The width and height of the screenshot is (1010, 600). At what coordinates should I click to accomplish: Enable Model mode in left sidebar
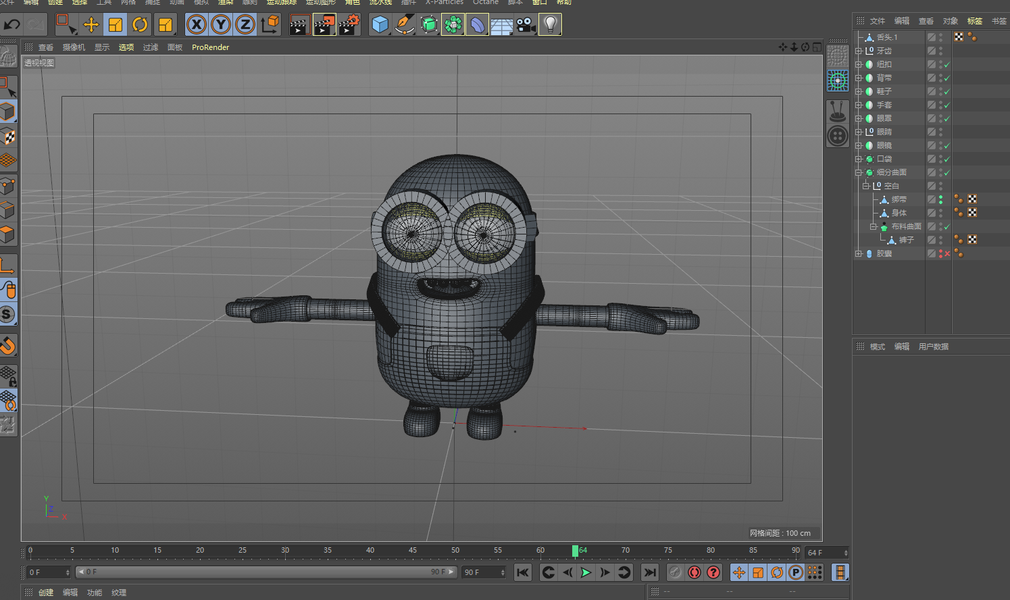point(7,112)
